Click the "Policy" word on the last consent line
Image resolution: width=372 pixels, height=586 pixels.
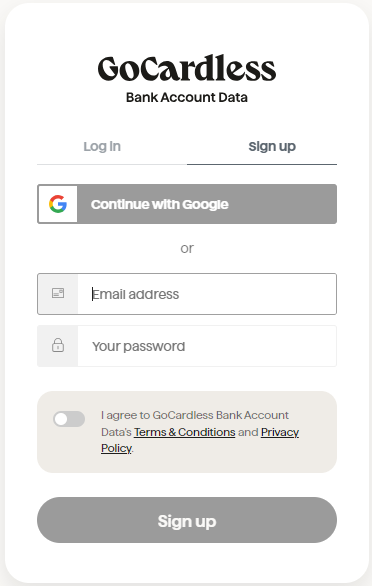116,448
